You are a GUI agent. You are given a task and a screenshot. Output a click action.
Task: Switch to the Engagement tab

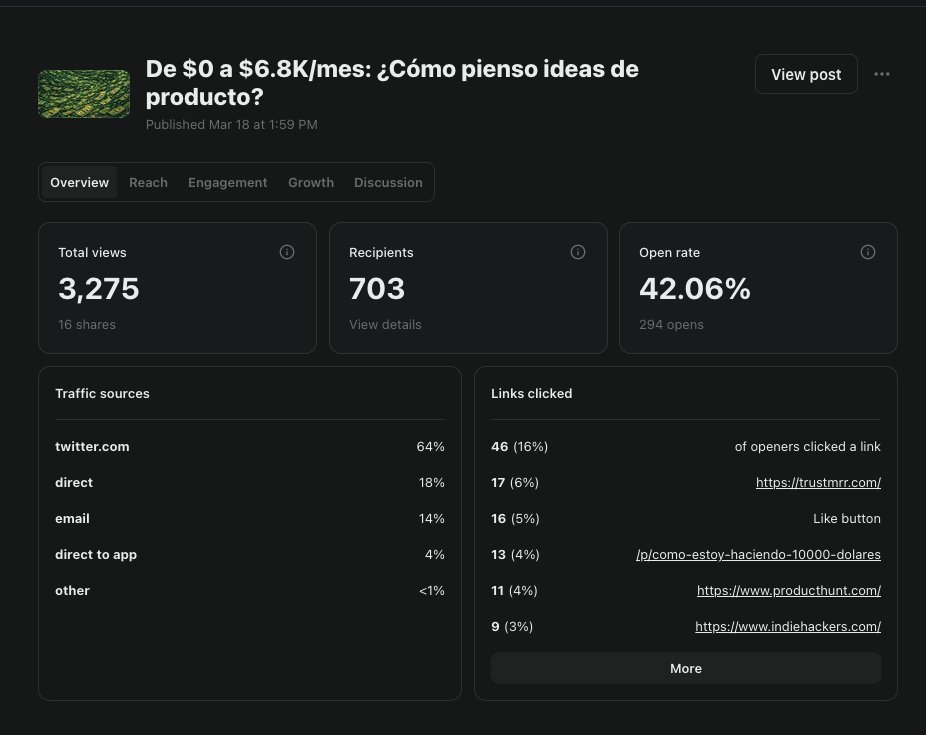pyautogui.click(x=227, y=182)
